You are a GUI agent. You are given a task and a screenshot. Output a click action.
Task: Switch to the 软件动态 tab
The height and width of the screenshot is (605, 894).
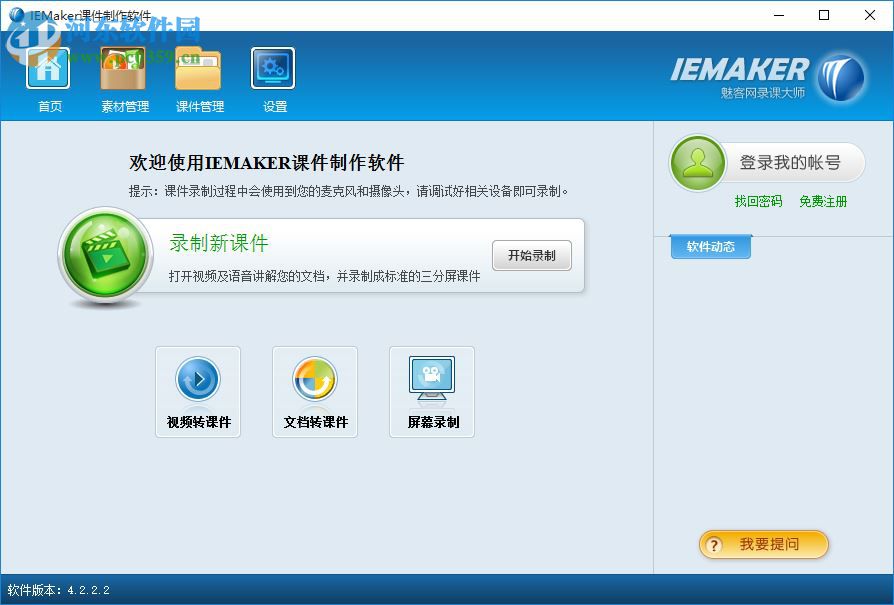[709, 247]
